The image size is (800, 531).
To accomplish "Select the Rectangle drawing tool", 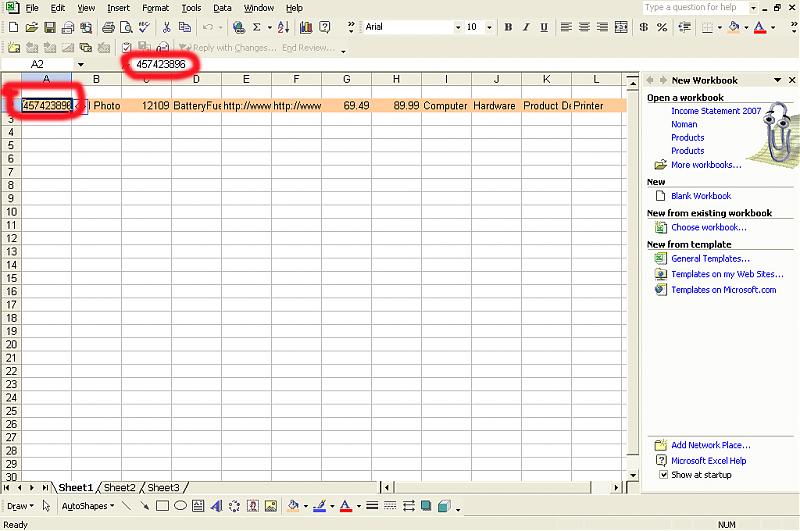I will point(162,506).
